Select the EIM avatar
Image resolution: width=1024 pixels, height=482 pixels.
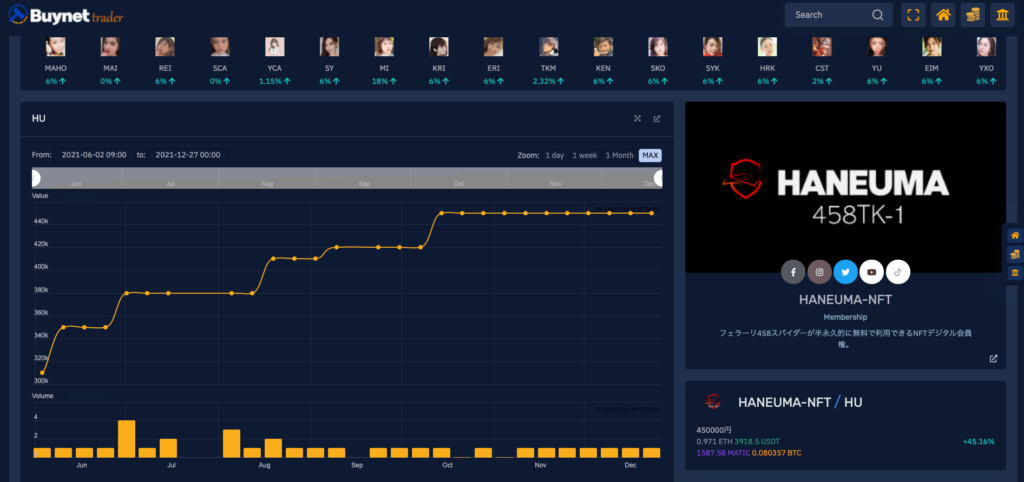point(932,46)
